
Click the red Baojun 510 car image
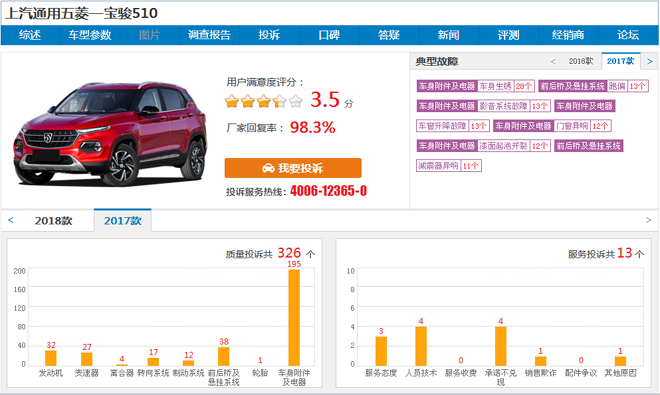point(110,133)
